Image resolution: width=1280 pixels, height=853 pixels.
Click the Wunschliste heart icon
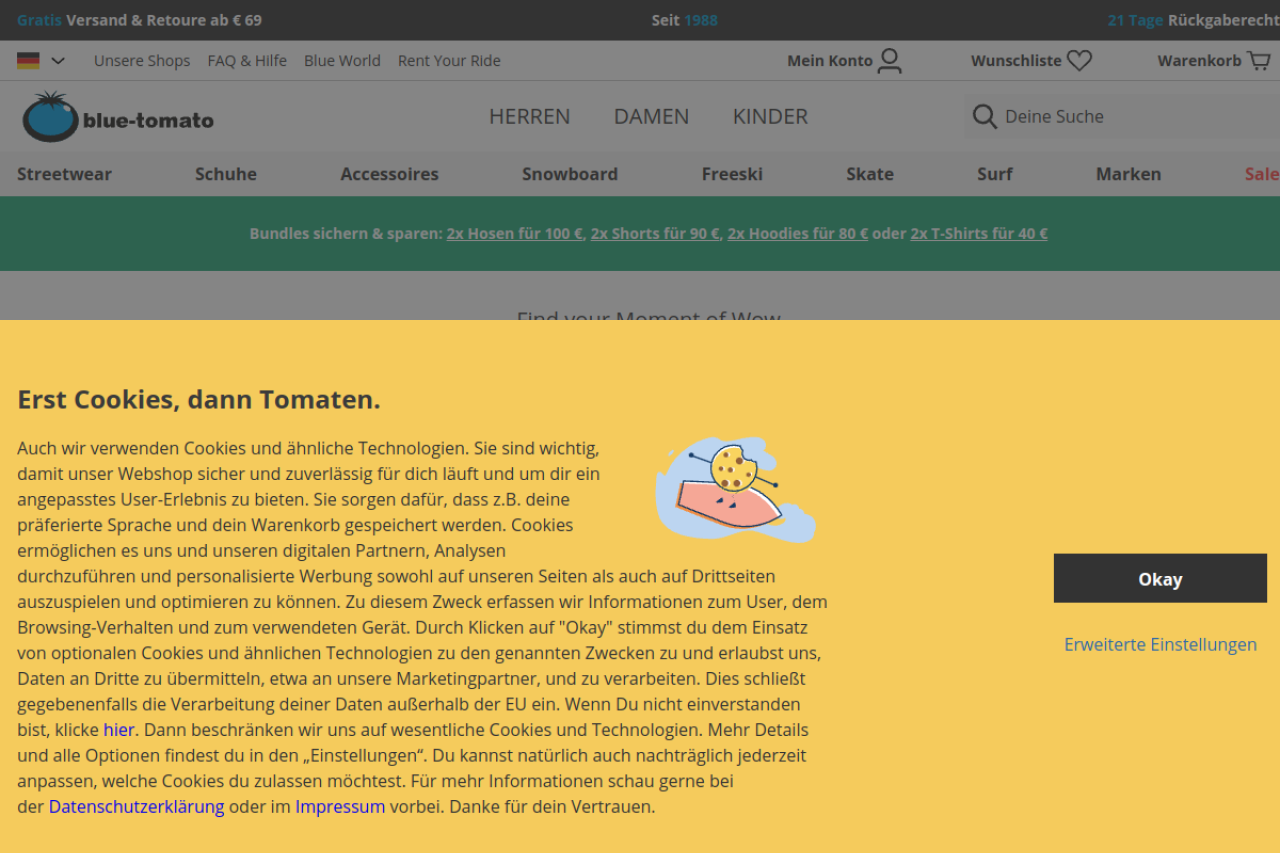(1079, 61)
